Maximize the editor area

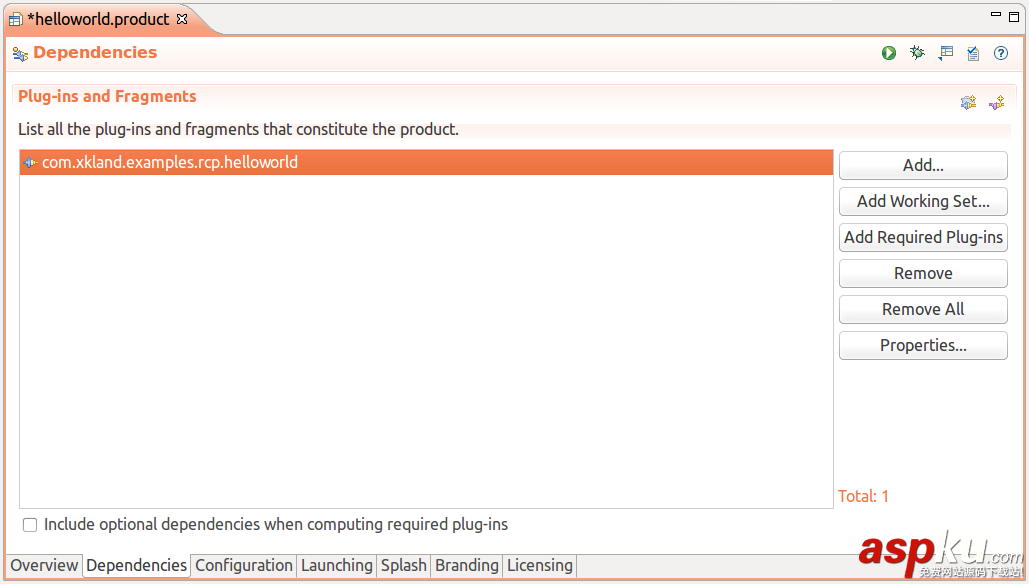coord(1014,15)
